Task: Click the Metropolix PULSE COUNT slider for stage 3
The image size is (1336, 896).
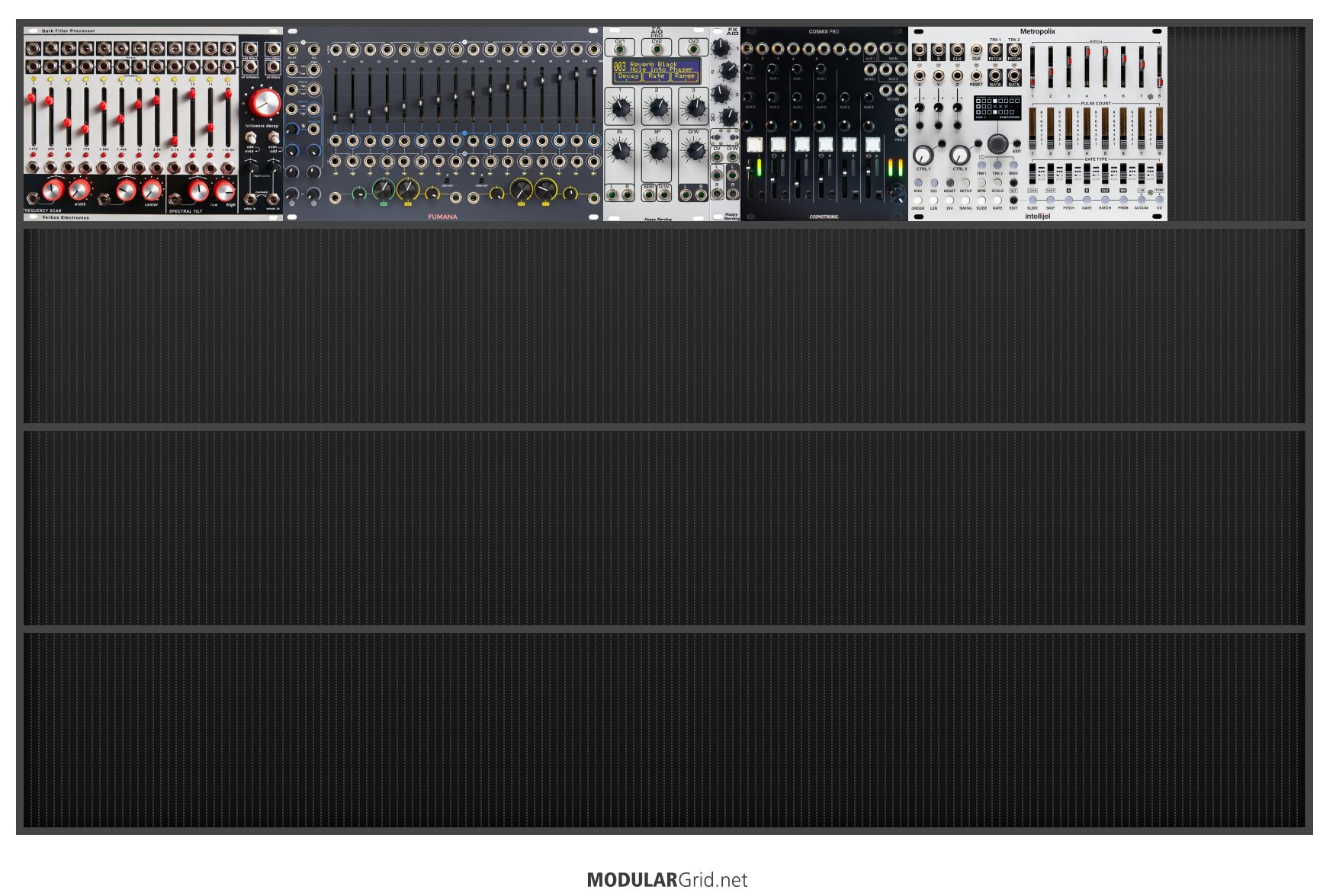Action: coord(1068,128)
